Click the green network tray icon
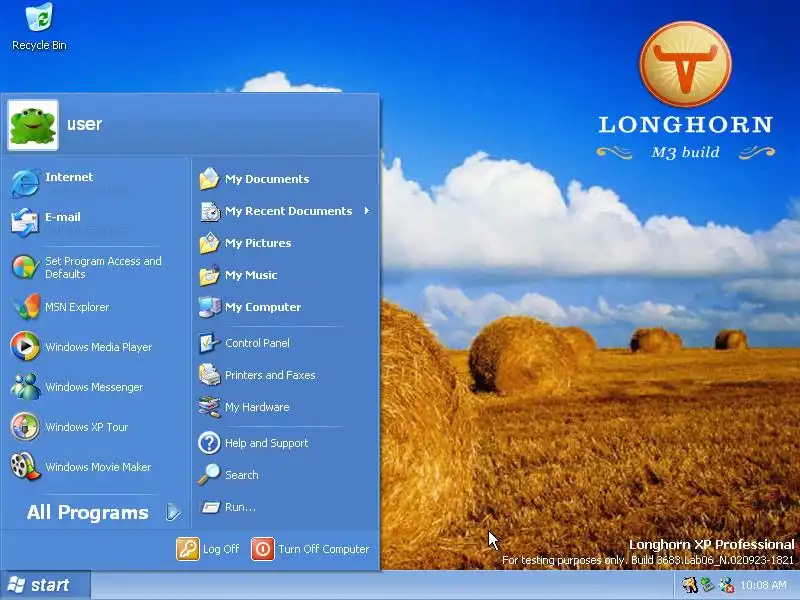 pyautogui.click(x=707, y=585)
